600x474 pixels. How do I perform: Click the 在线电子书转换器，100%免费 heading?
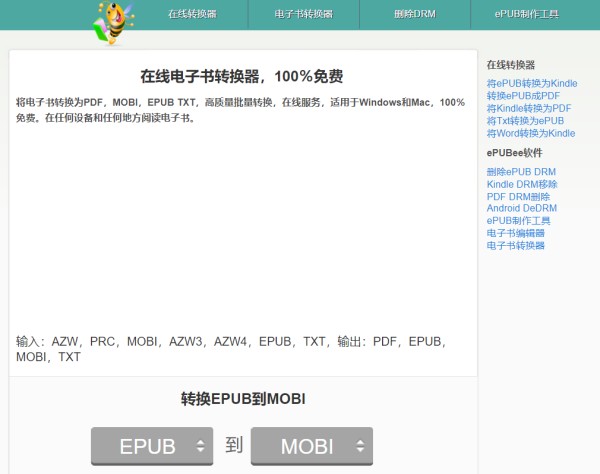(241, 77)
